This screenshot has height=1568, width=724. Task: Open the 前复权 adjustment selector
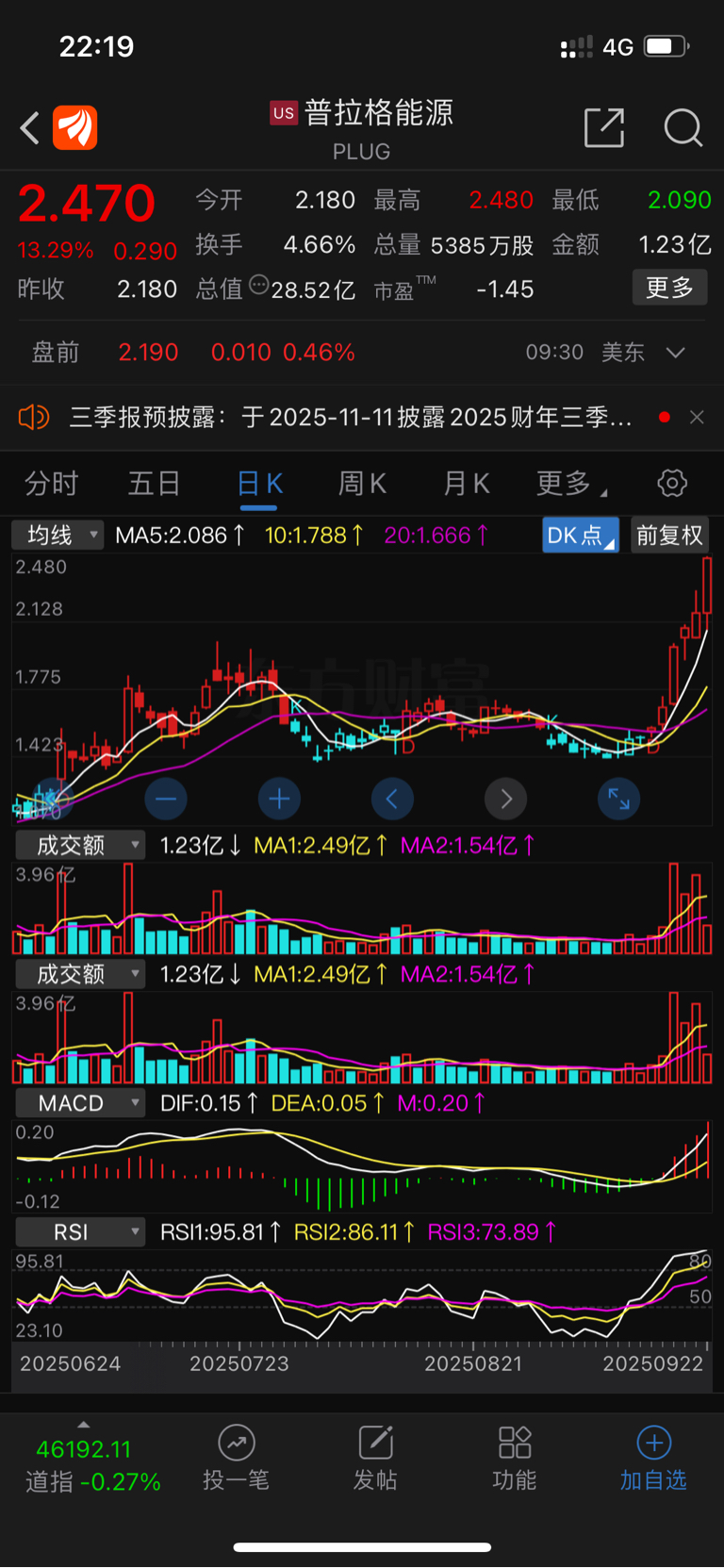(x=669, y=536)
